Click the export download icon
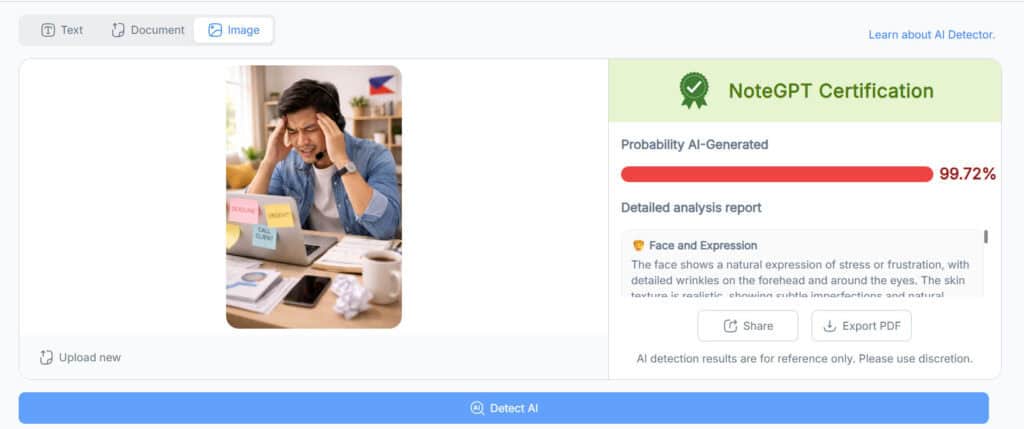The height and width of the screenshot is (429, 1024). (x=829, y=326)
